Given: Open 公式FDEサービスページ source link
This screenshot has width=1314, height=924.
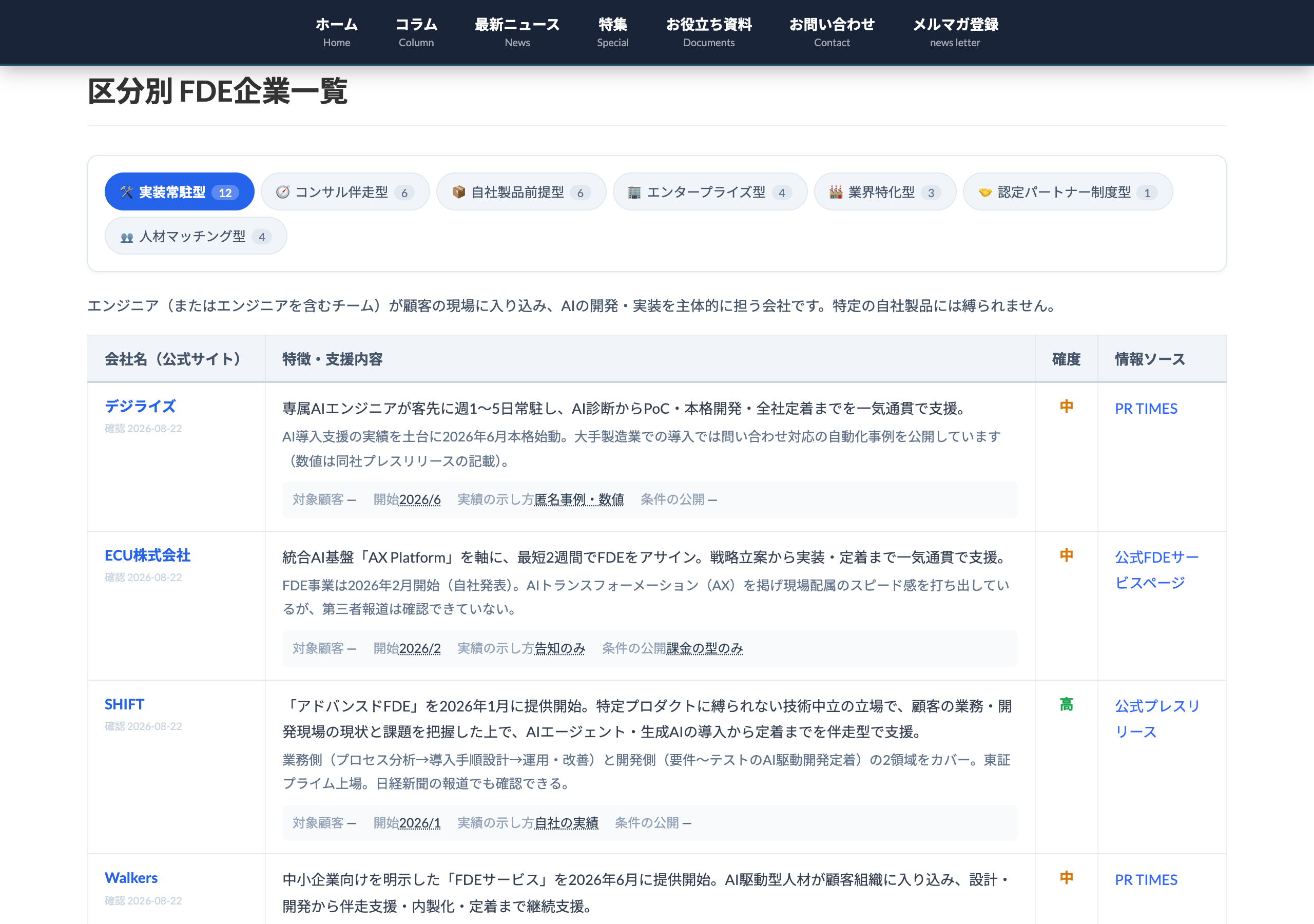Looking at the screenshot, I should pyautogui.click(x=1156, y=570).
